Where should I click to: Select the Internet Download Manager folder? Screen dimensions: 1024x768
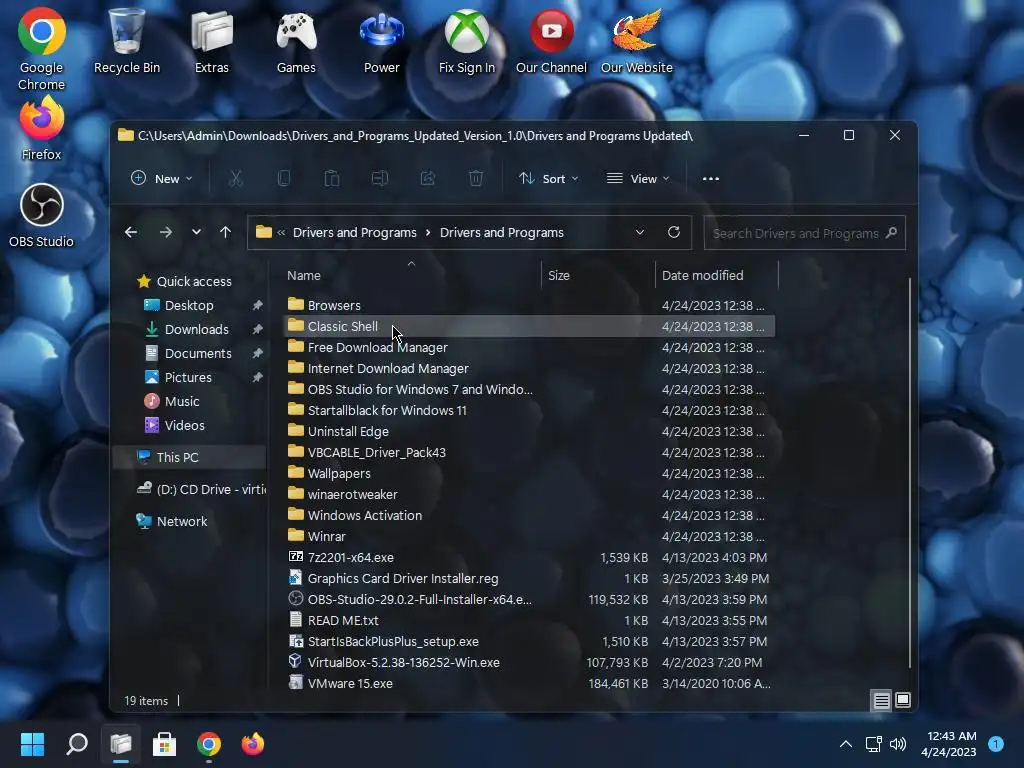click(x=530, y=368)
